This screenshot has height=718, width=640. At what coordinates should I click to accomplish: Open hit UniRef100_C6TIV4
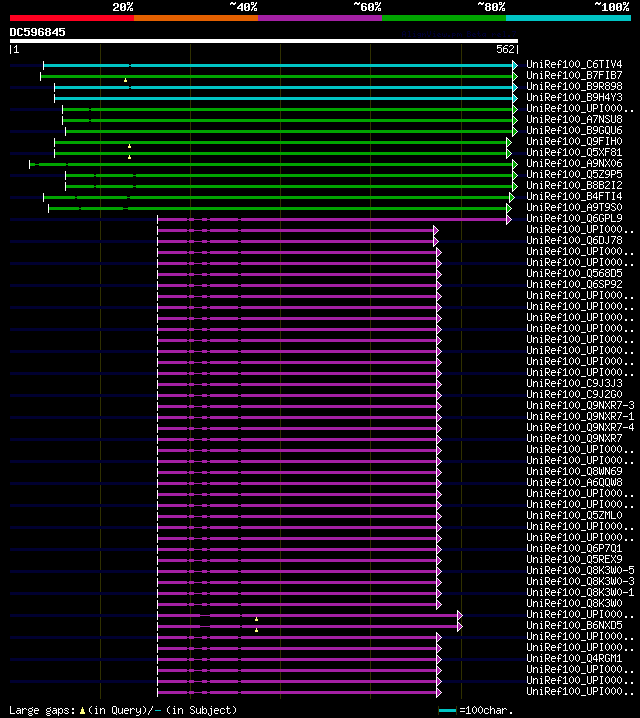574,64
